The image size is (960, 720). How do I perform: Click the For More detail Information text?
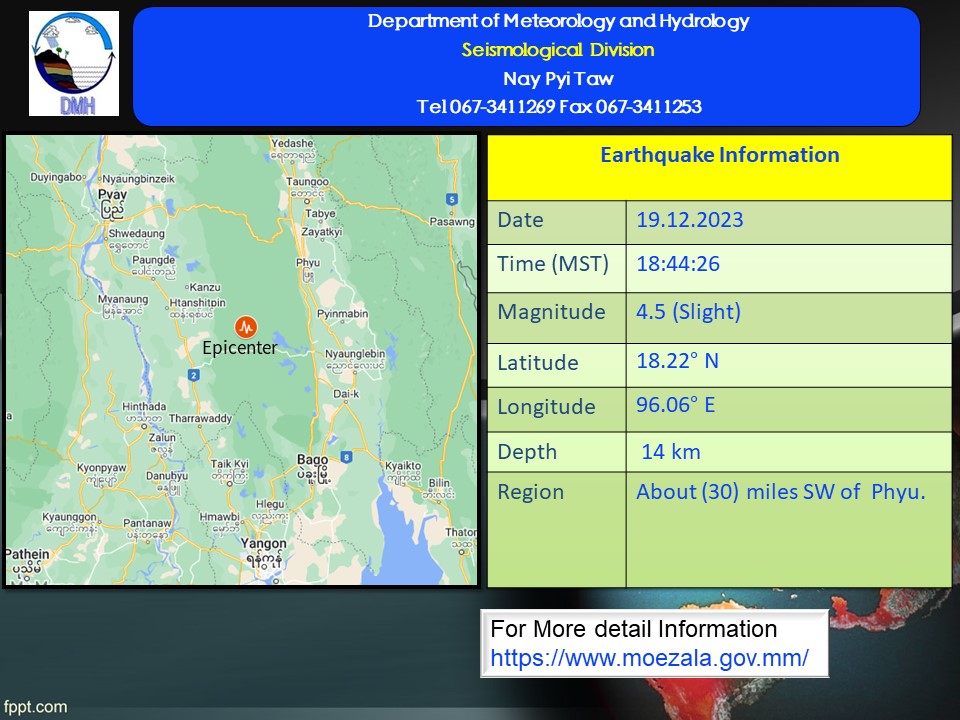click(x=634, y=629)
